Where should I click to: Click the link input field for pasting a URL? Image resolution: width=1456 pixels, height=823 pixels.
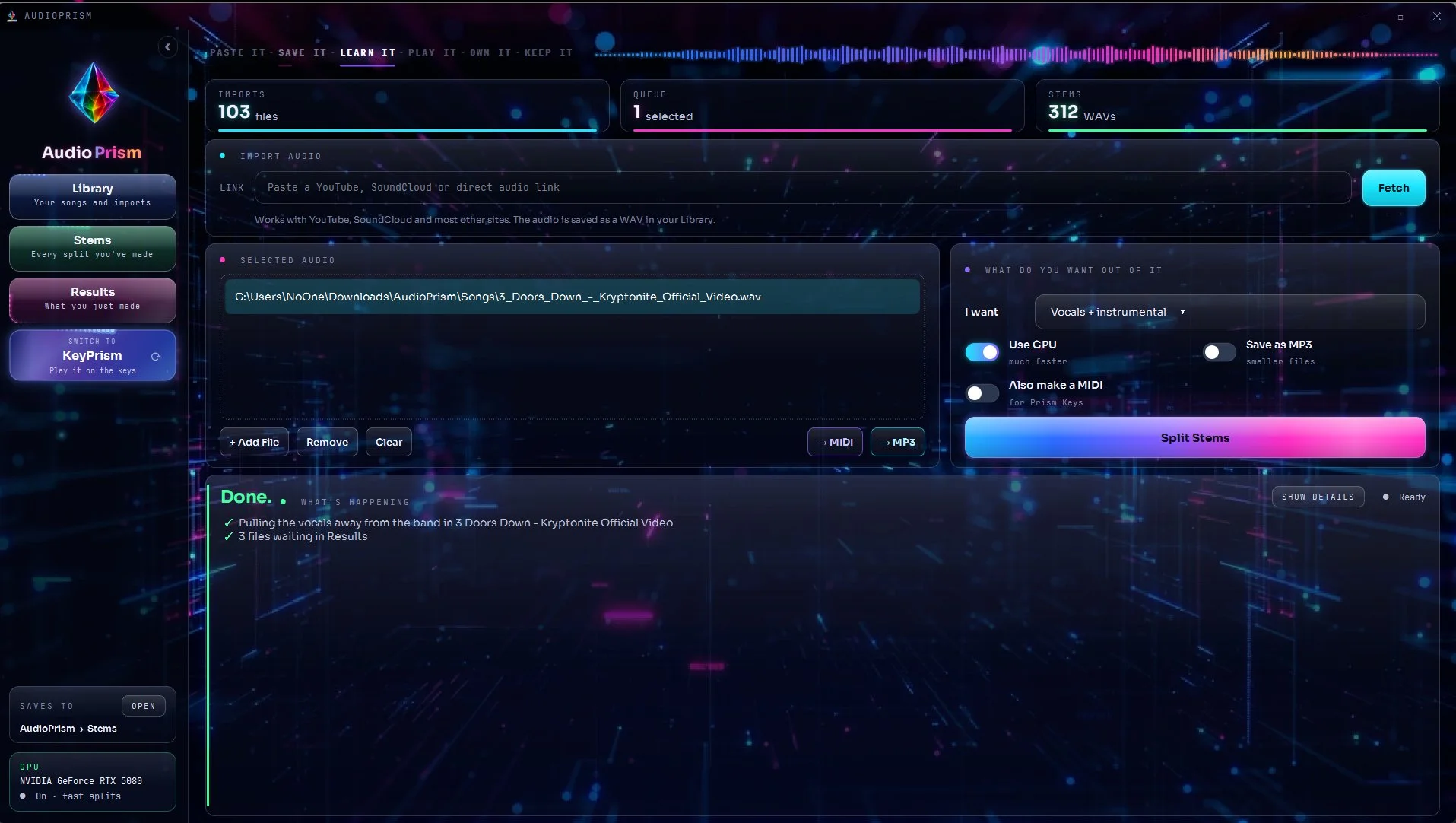pos(802,188)
